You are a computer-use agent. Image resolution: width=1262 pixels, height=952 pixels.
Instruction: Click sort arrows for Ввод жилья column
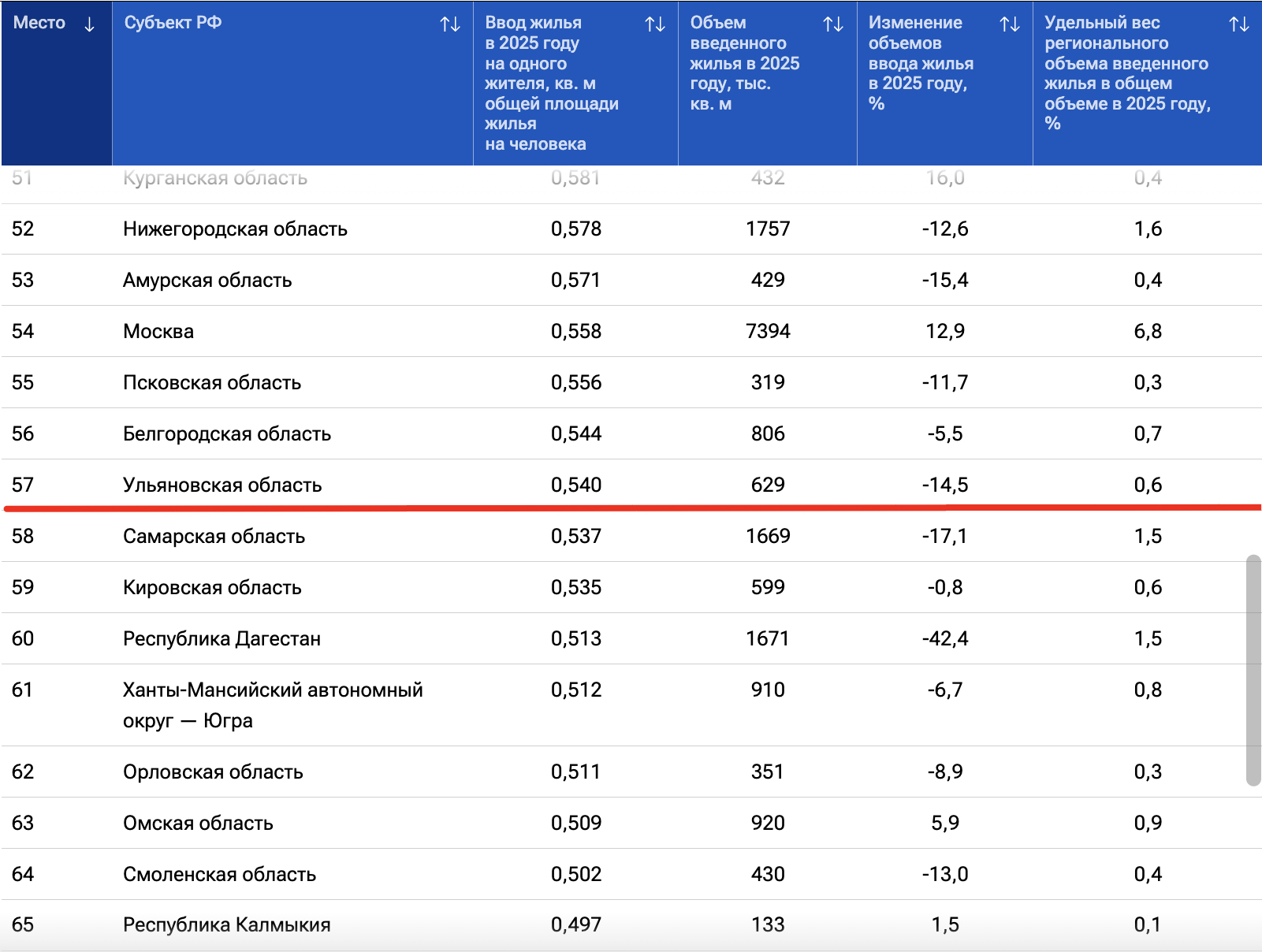click(655, 24)
